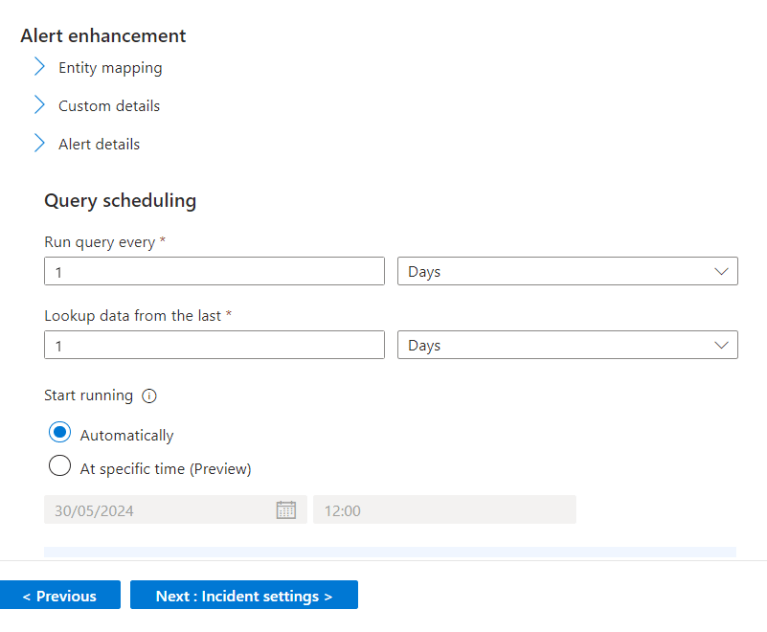This screenshot has width=767, height=632.
Task: Click the Start running info icon
Action: click(149, 396)
